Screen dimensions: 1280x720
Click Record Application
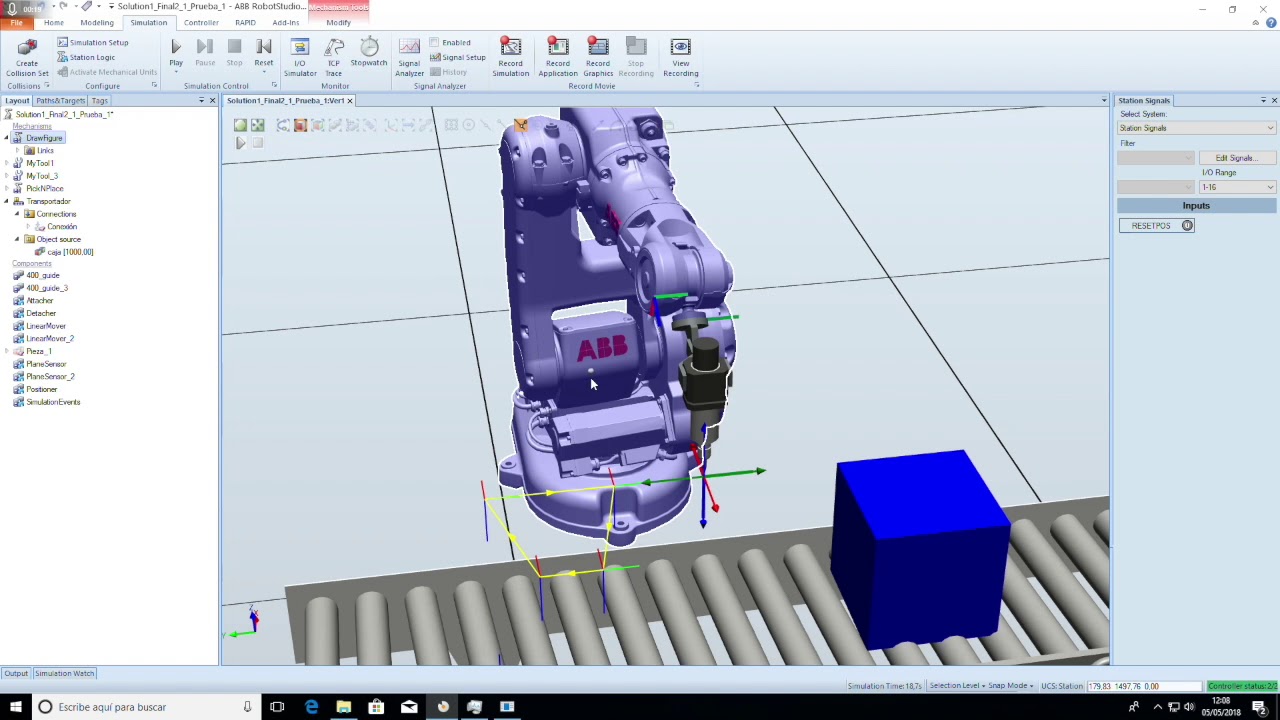[x=558, y=58]
